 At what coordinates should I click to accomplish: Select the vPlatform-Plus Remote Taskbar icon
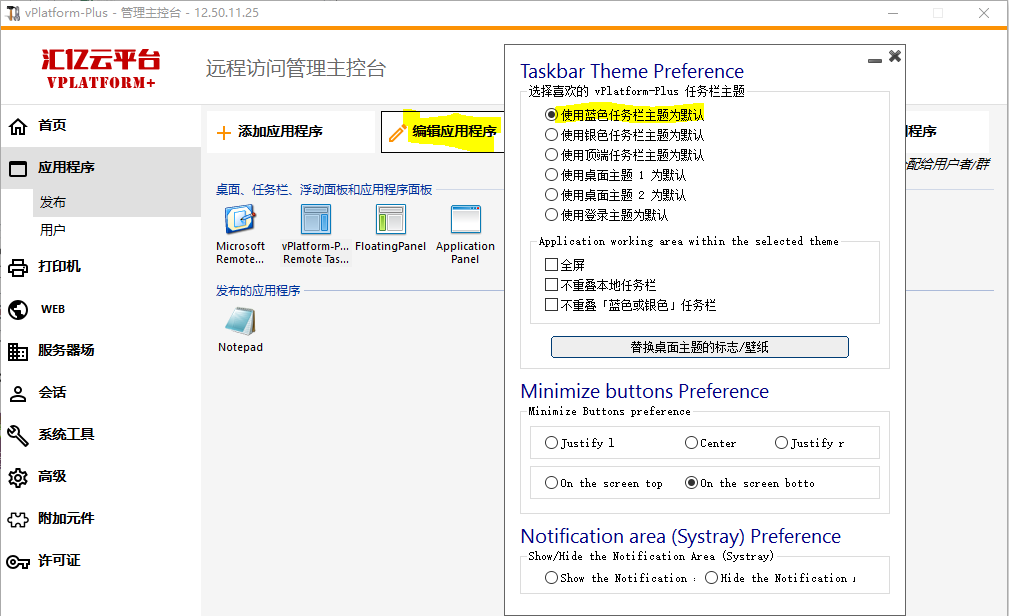(x=315, y=221)
